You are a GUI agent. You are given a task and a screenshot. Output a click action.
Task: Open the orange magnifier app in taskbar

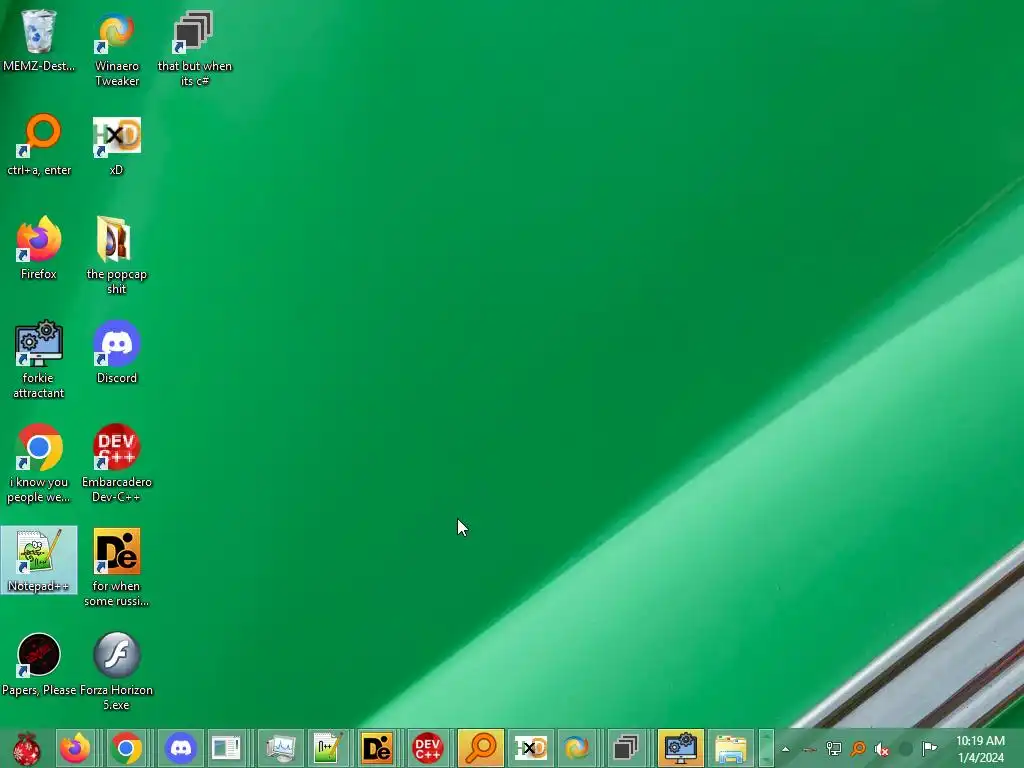481,748
